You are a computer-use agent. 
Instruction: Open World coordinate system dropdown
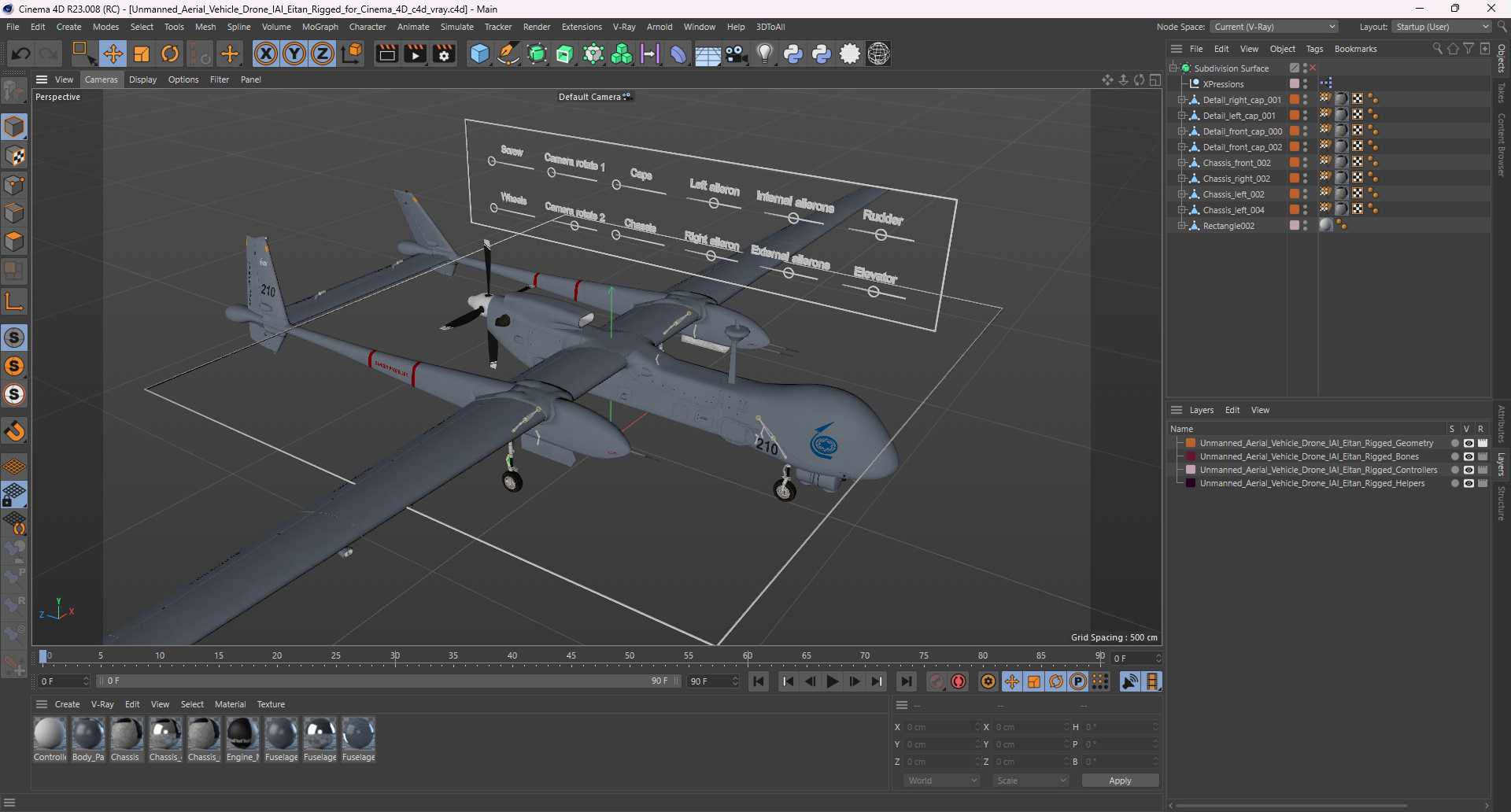click(942, 781)
